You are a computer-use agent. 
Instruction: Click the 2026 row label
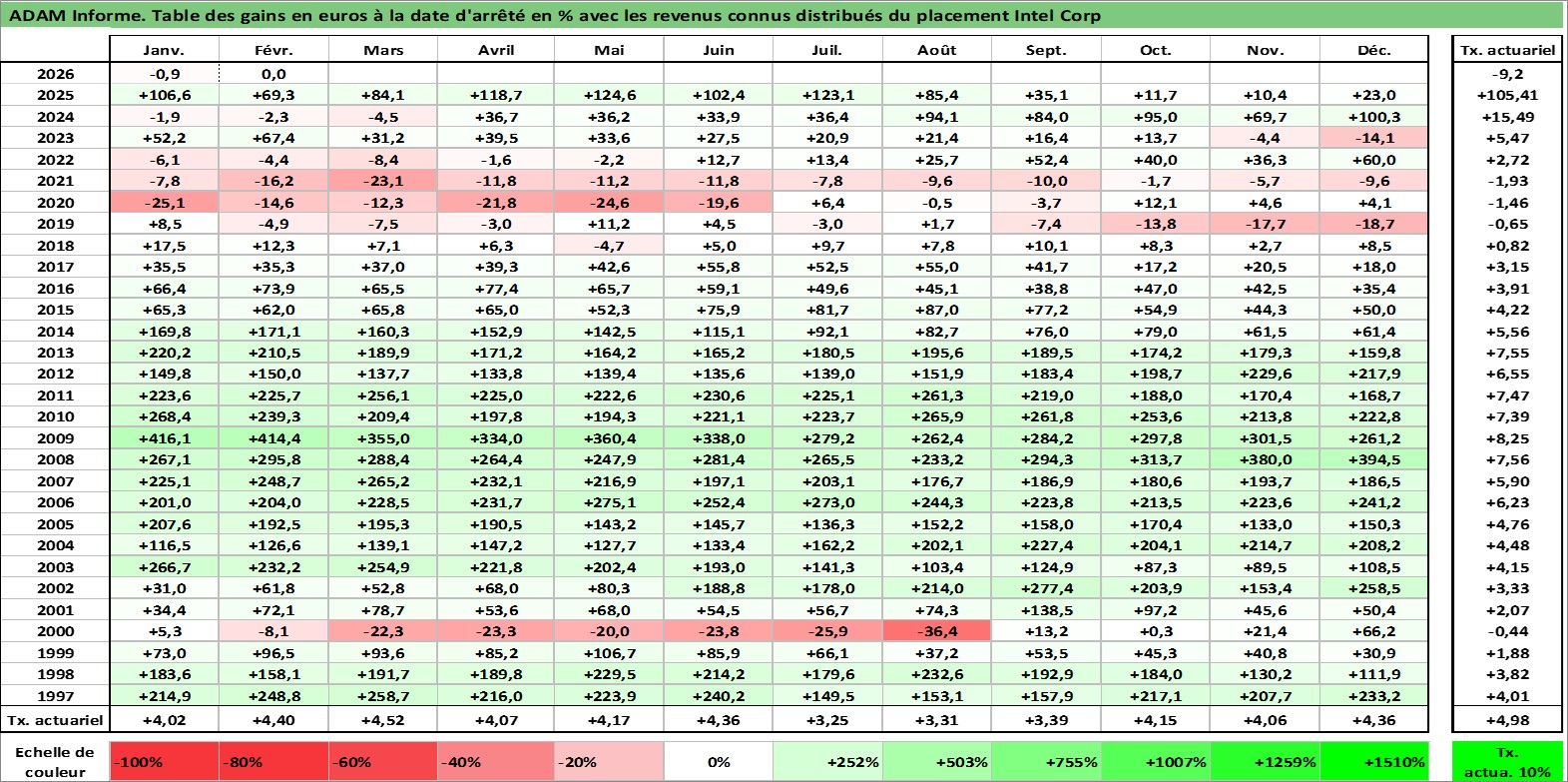tap(55, 74)
